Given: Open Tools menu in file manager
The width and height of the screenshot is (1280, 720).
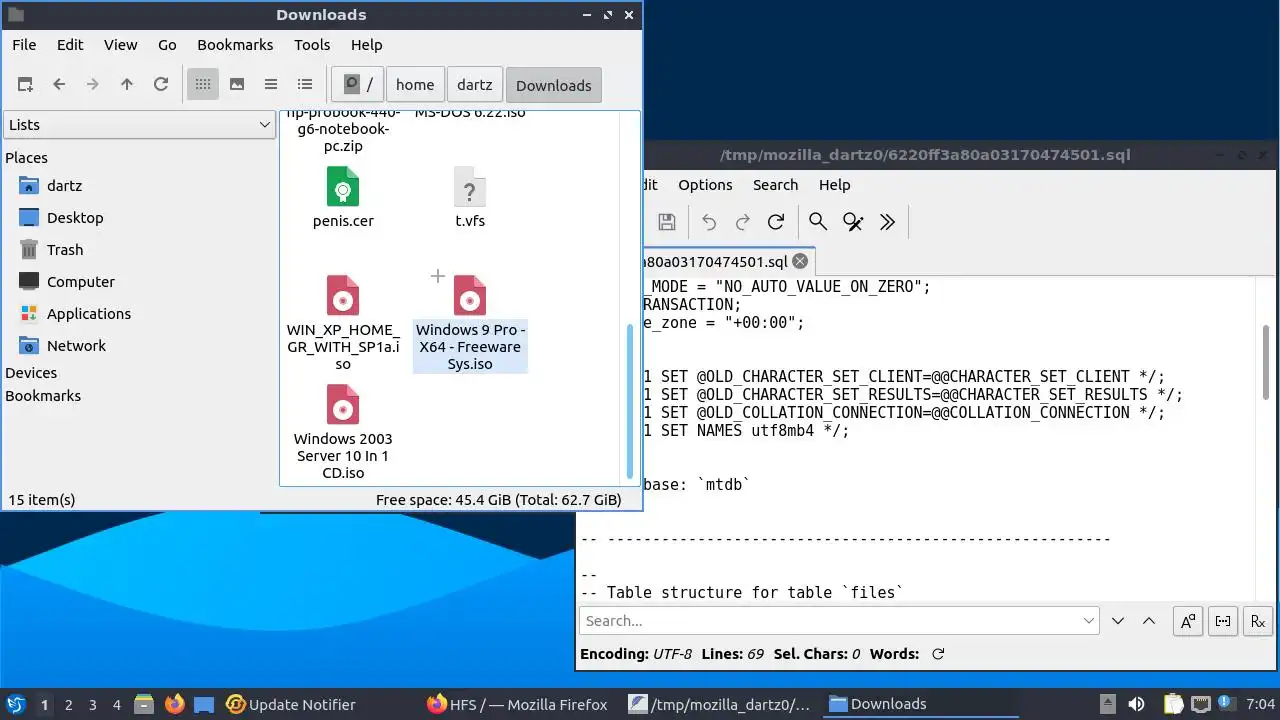Looking at the screenshot, I should tap(312, 45).
